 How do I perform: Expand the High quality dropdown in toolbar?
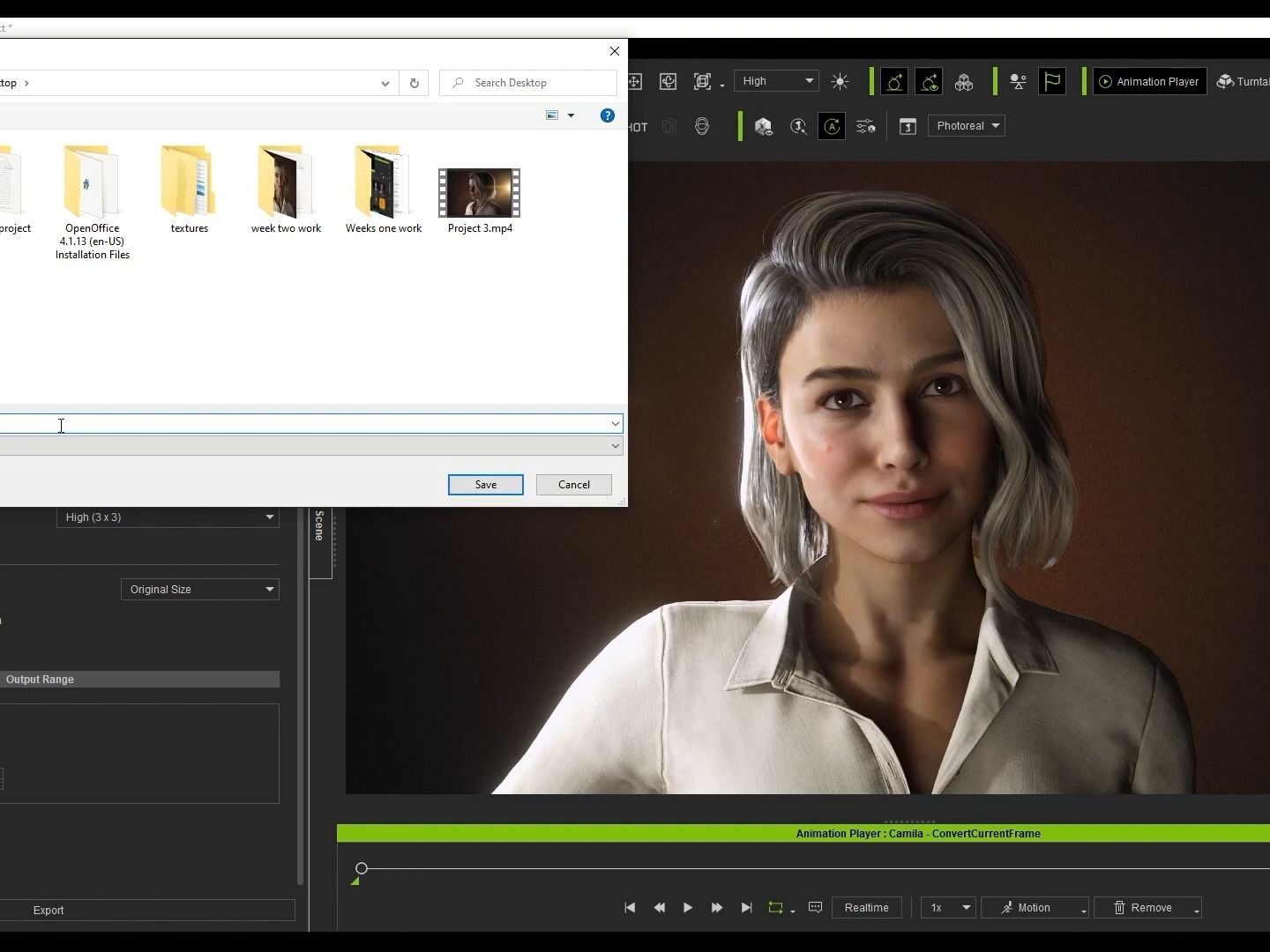click(776, 81)
